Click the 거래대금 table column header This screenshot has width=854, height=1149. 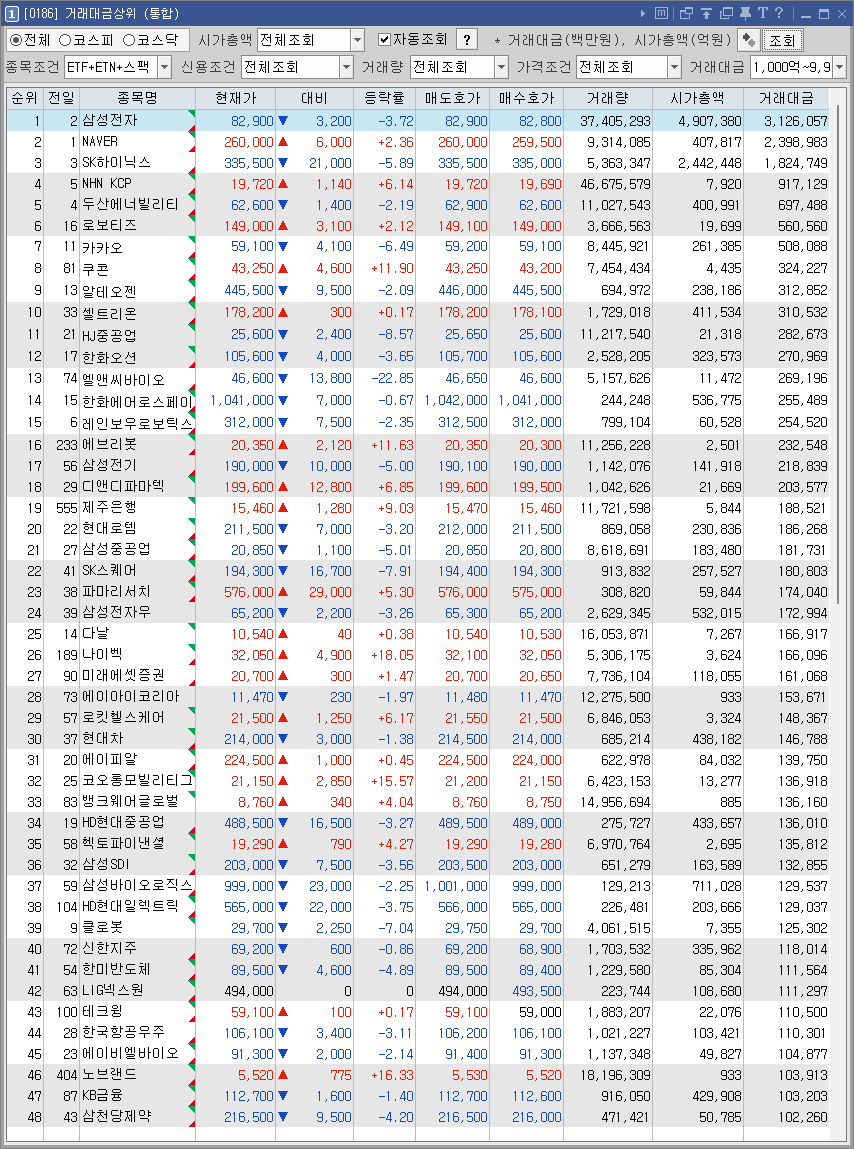787,98
